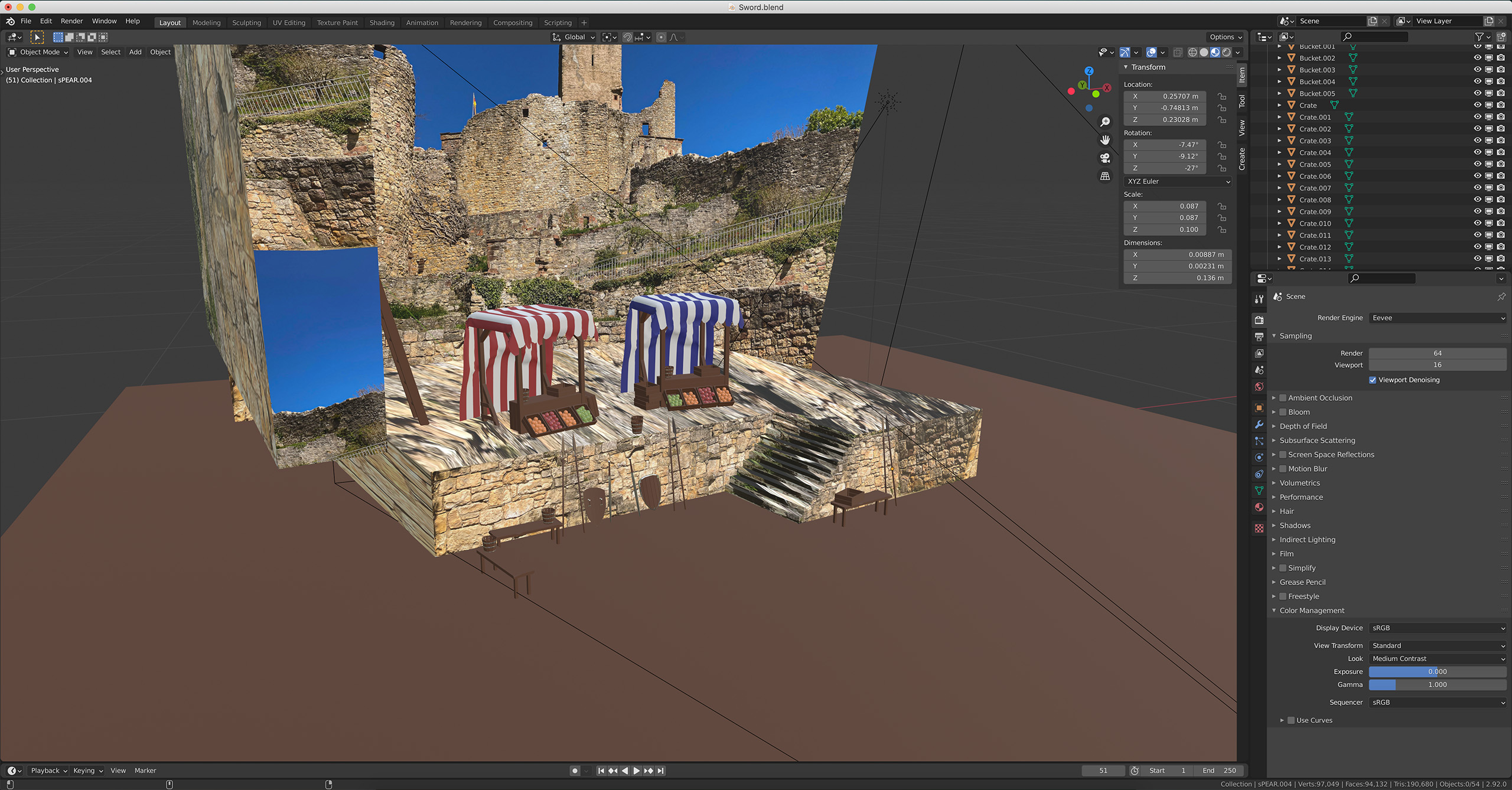
Task: Collapse the Color Management panel
Action: (1312, 611)
